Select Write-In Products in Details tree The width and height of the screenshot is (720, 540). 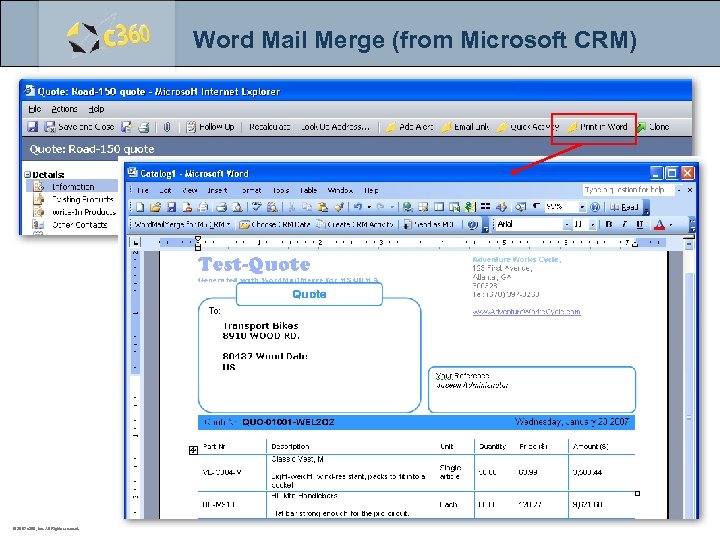pos(74,212)
